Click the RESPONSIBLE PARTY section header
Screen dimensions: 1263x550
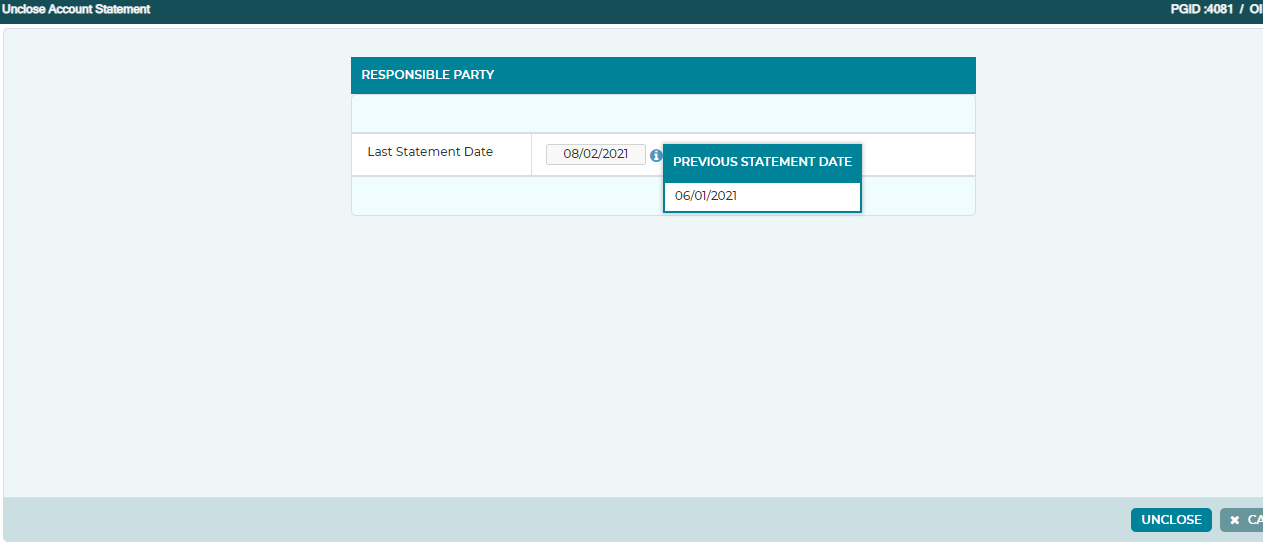[663, 75]
